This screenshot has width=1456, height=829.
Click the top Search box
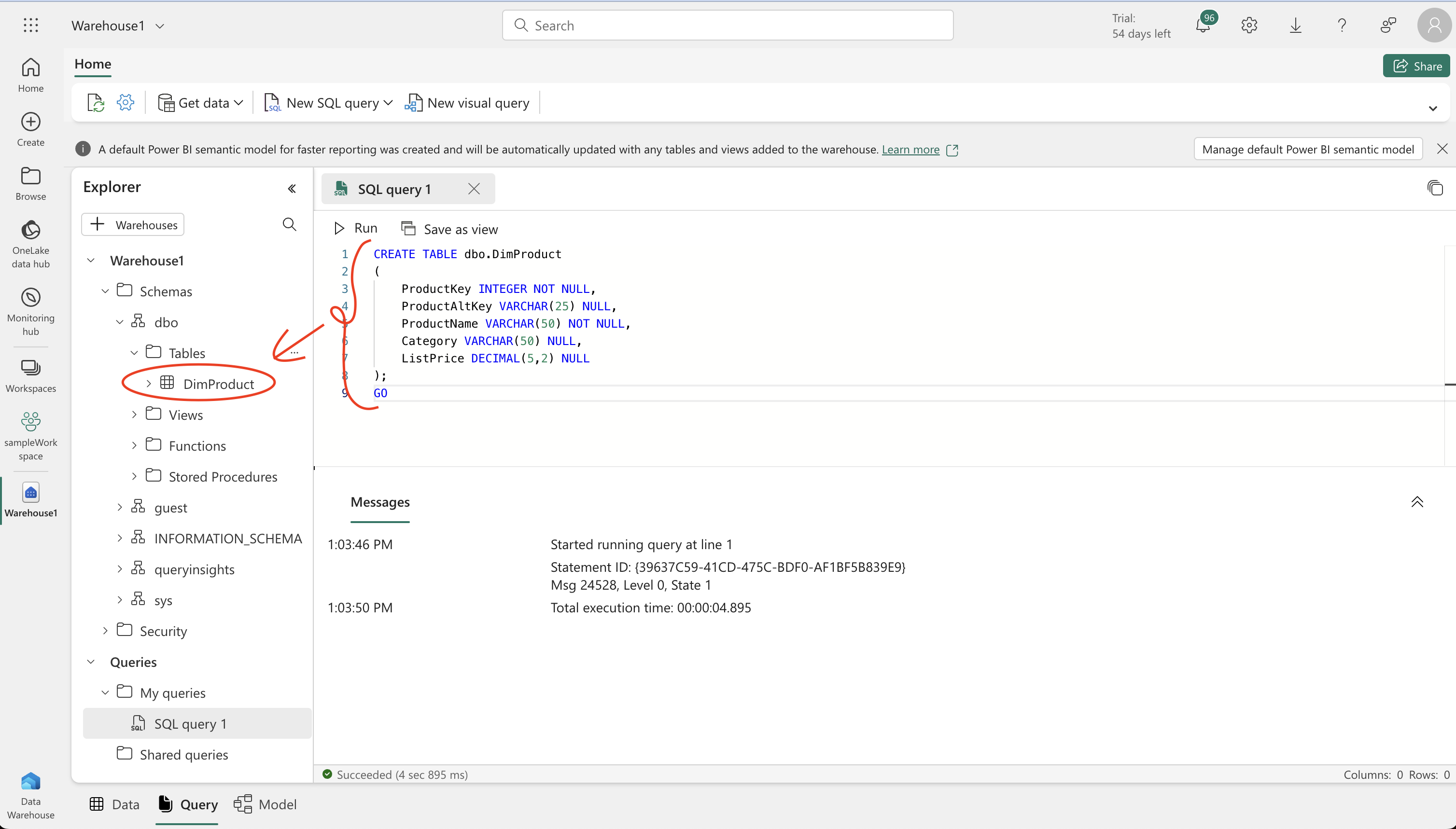(728, 25)
